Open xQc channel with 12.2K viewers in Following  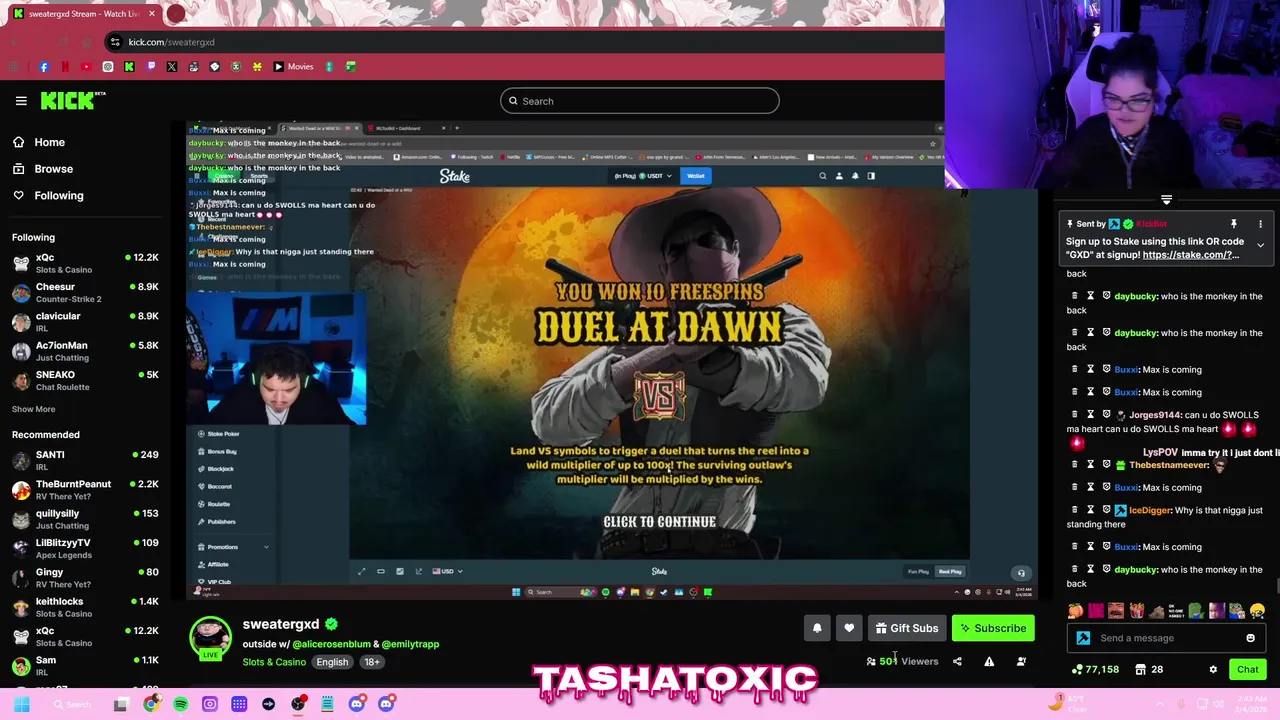pyautogui.click(x=85, y=264)
